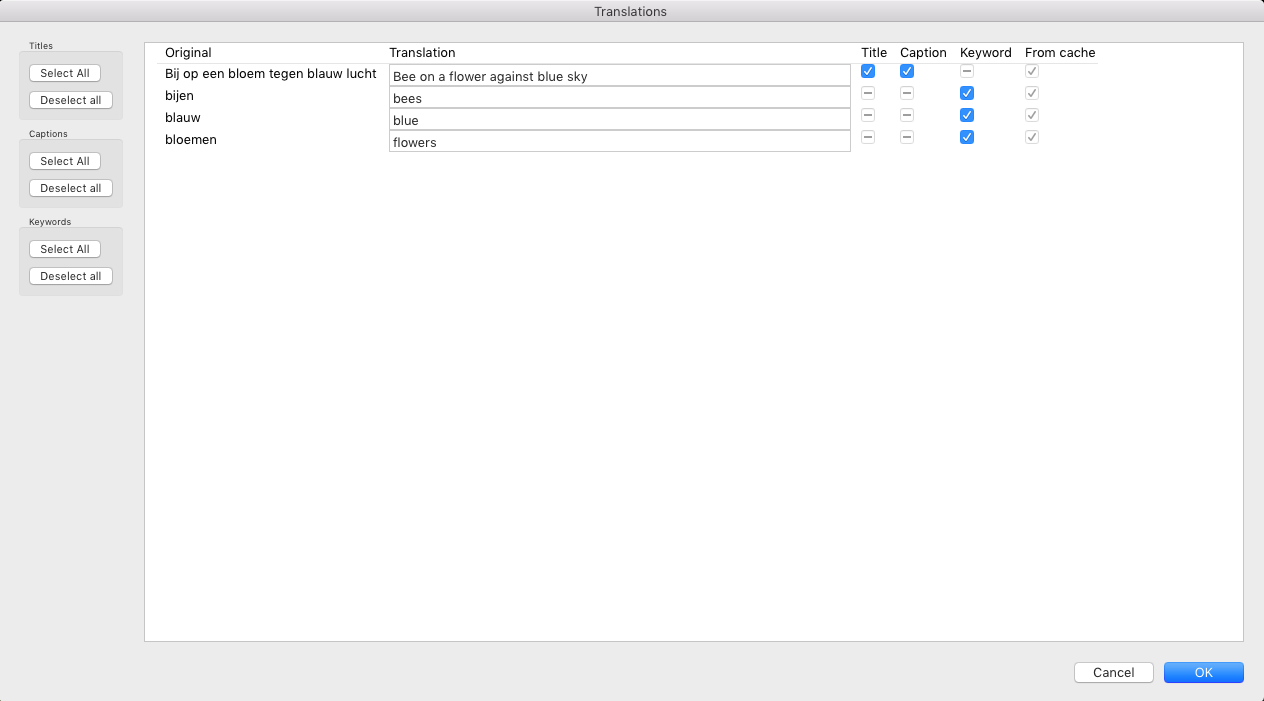Viewport: 1264px width, 701px height.
Task: Enable Title checkbox for 'bijen' row
Action: [868, 93]
